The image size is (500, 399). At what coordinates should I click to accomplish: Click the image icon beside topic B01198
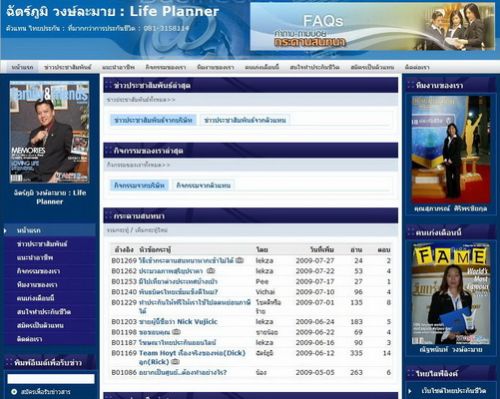pos(176,332)
